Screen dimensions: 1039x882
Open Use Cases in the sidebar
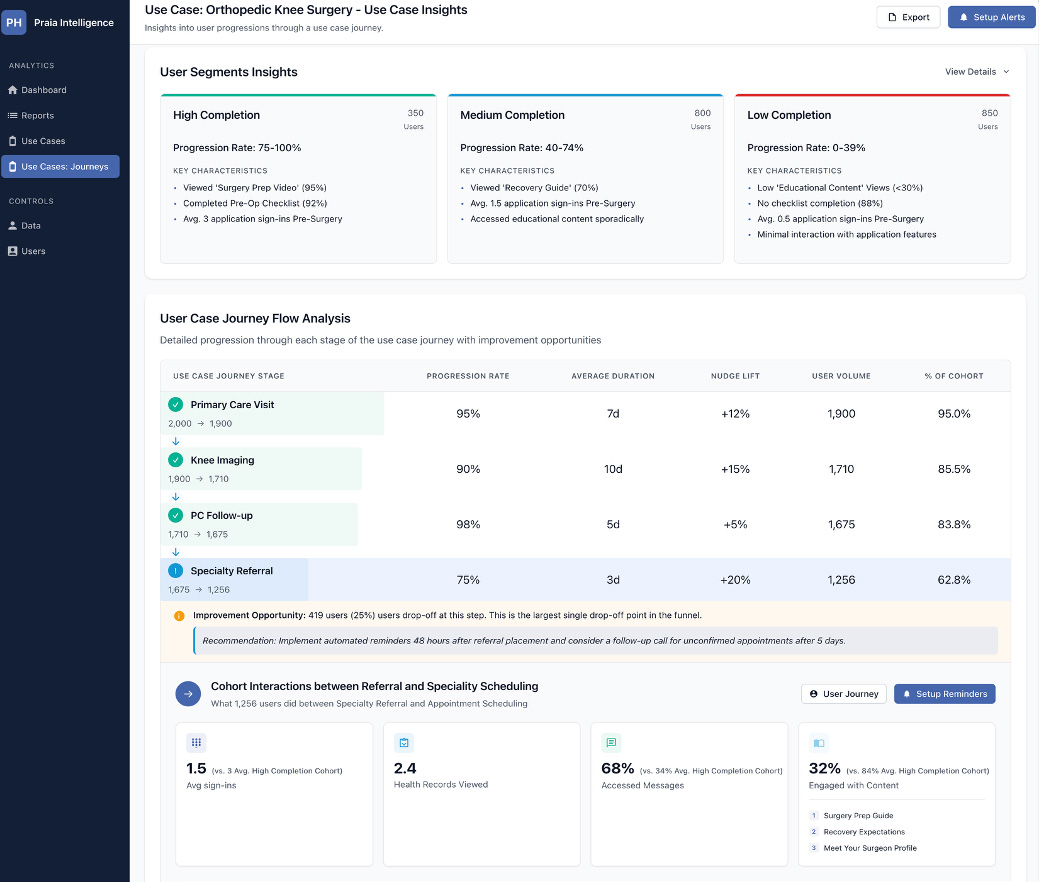(x=44, y=140)
